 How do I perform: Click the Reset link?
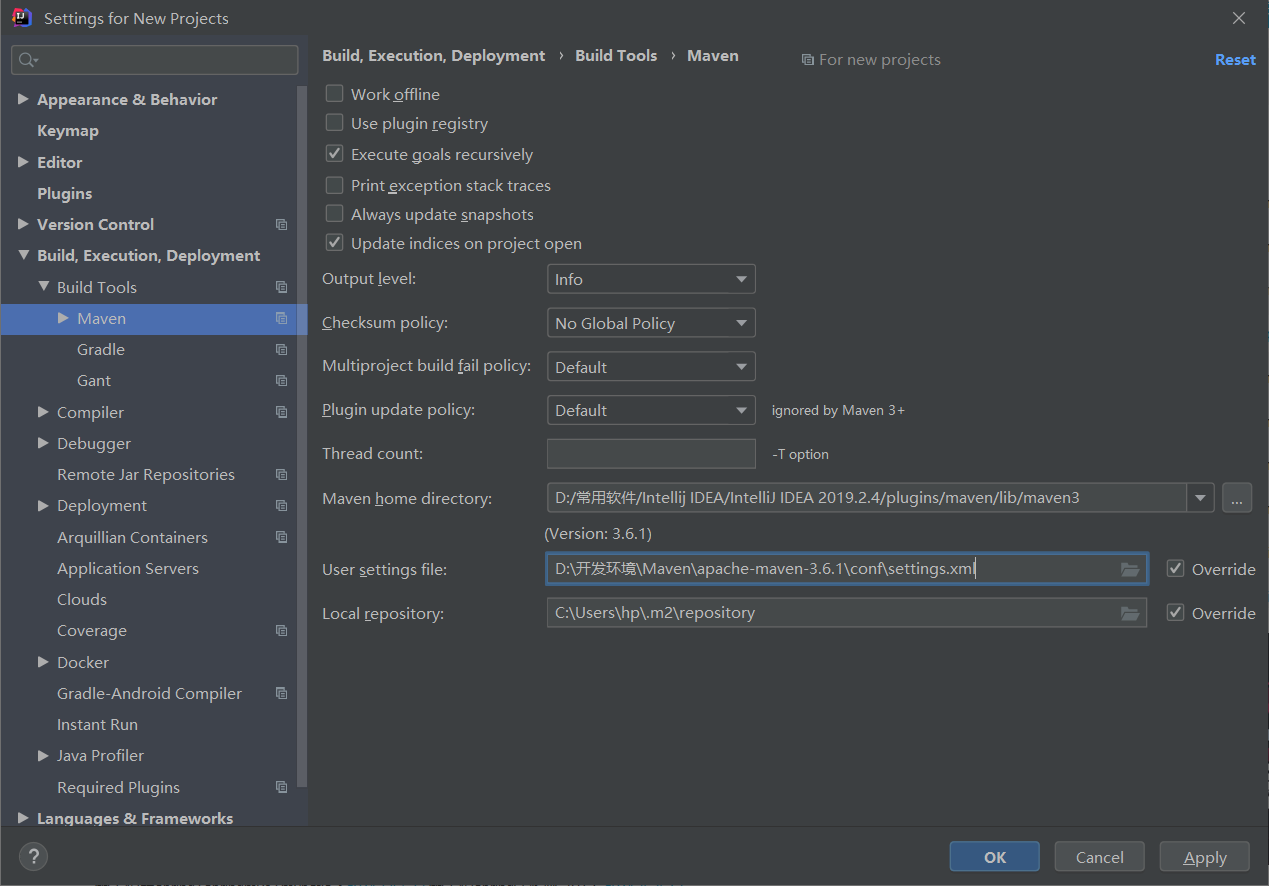(x=1235, y=60)
